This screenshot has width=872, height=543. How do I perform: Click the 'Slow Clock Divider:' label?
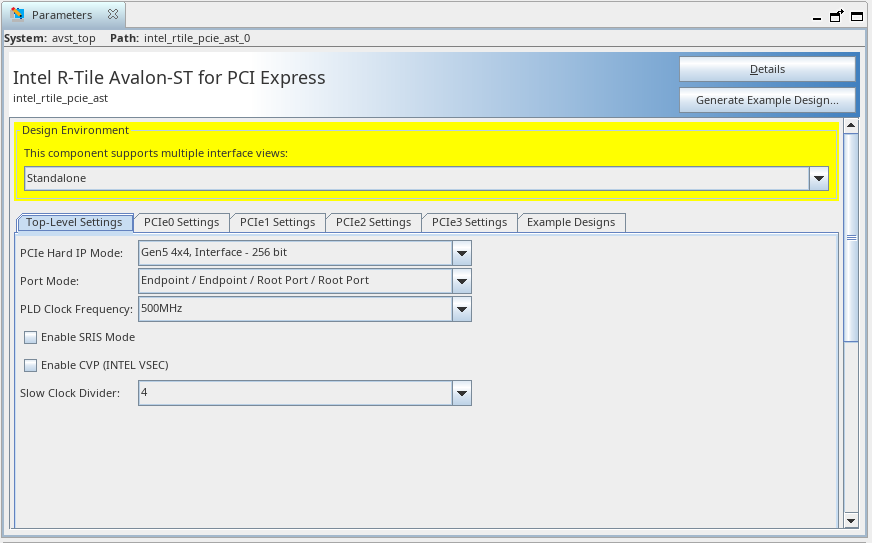70,393
